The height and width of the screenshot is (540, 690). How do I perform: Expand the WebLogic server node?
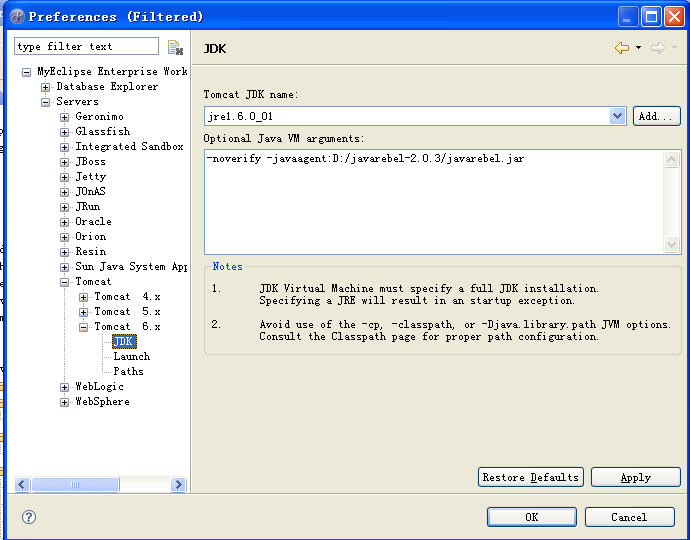point(64,387)
